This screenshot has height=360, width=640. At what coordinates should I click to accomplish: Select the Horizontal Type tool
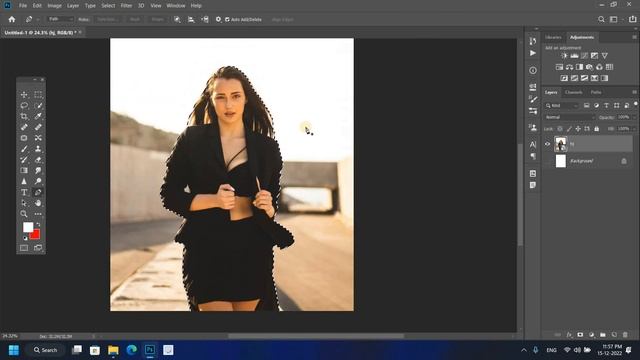(x=24, y=192)
